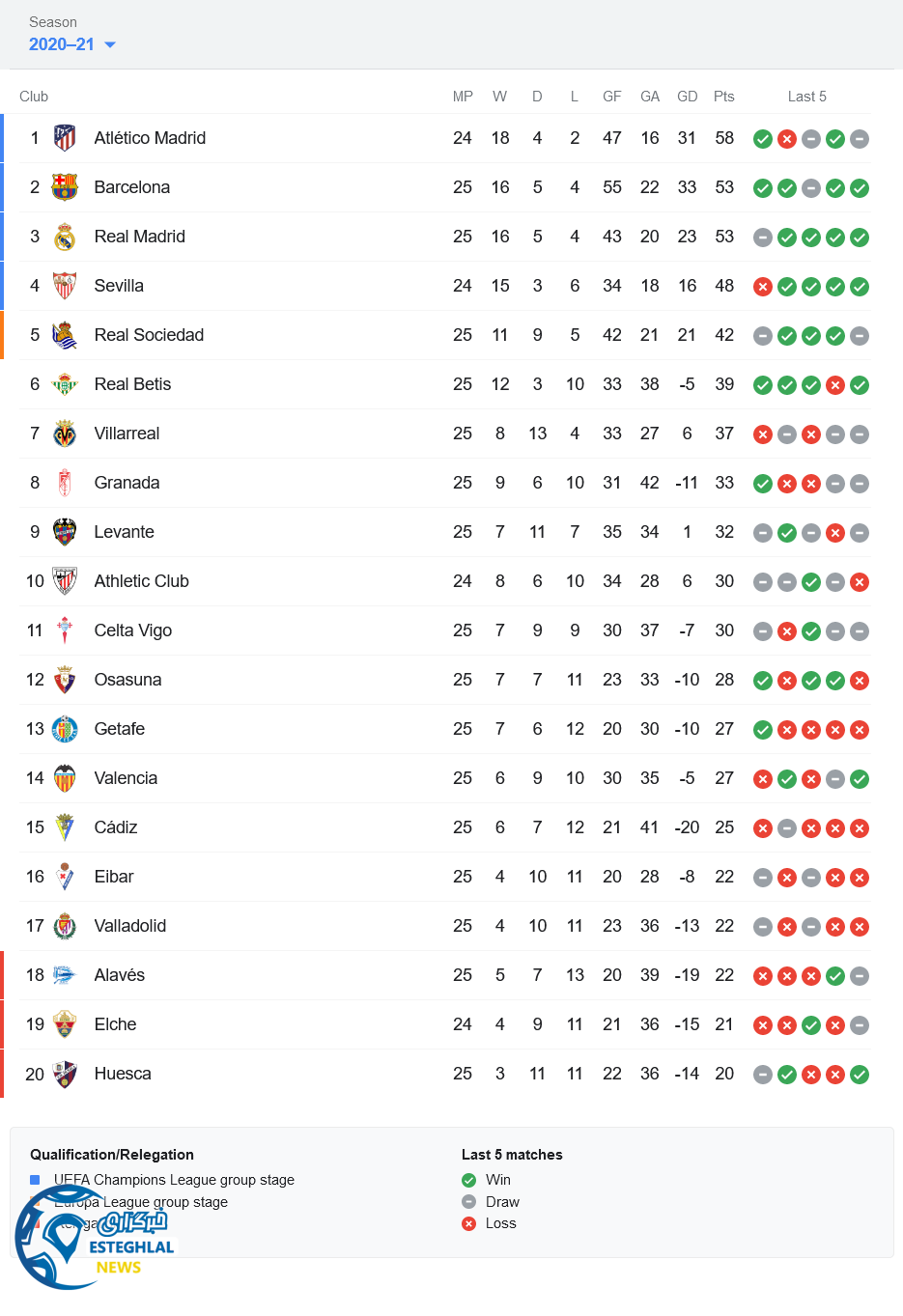
Task: Click the Atlético Madrid club crest
Action: 65,138
